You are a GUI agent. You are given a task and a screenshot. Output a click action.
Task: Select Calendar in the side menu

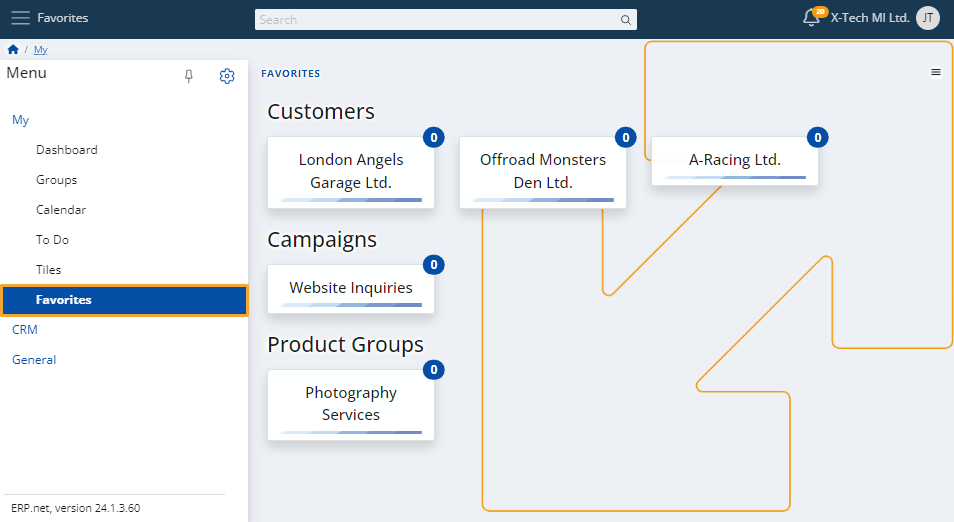click(x=61, y=210)
